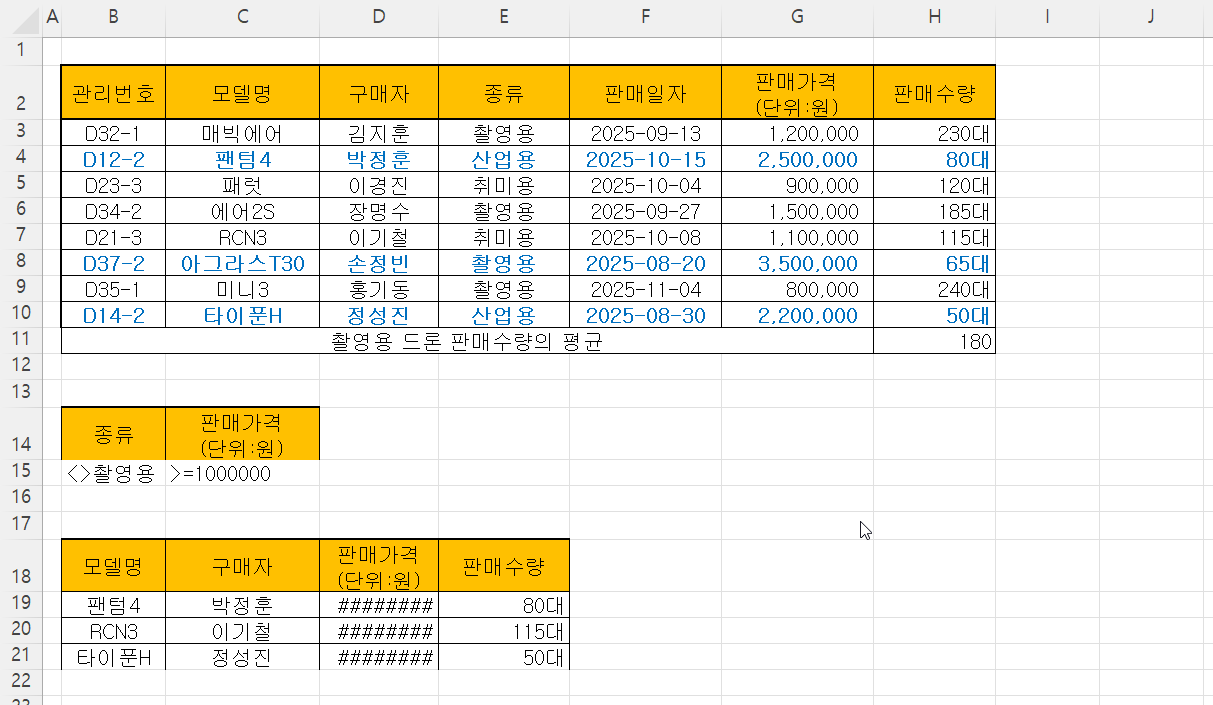The image size is (1213, 705).
Task: Click the 홍기동 buyer cell
Action: click(378, 288)
